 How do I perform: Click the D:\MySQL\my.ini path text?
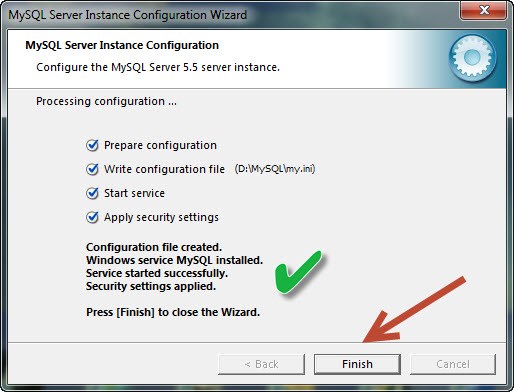(x=275, y=169)
